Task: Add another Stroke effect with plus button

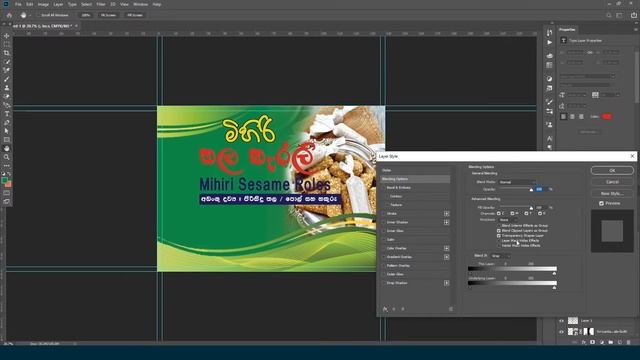Action: tap(447, 213)
